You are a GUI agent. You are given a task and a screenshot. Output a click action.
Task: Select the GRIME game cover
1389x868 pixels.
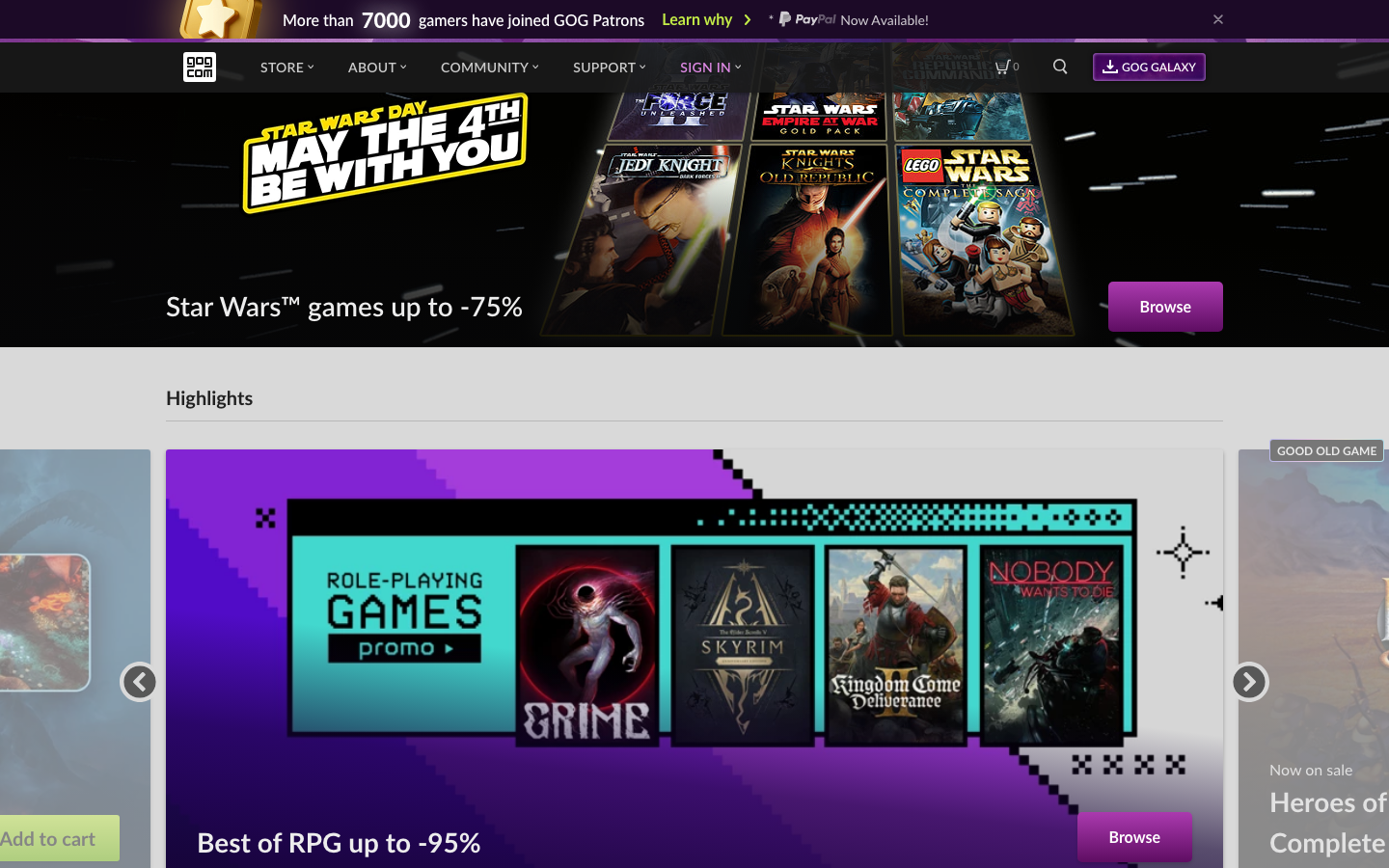pos(587,644)
